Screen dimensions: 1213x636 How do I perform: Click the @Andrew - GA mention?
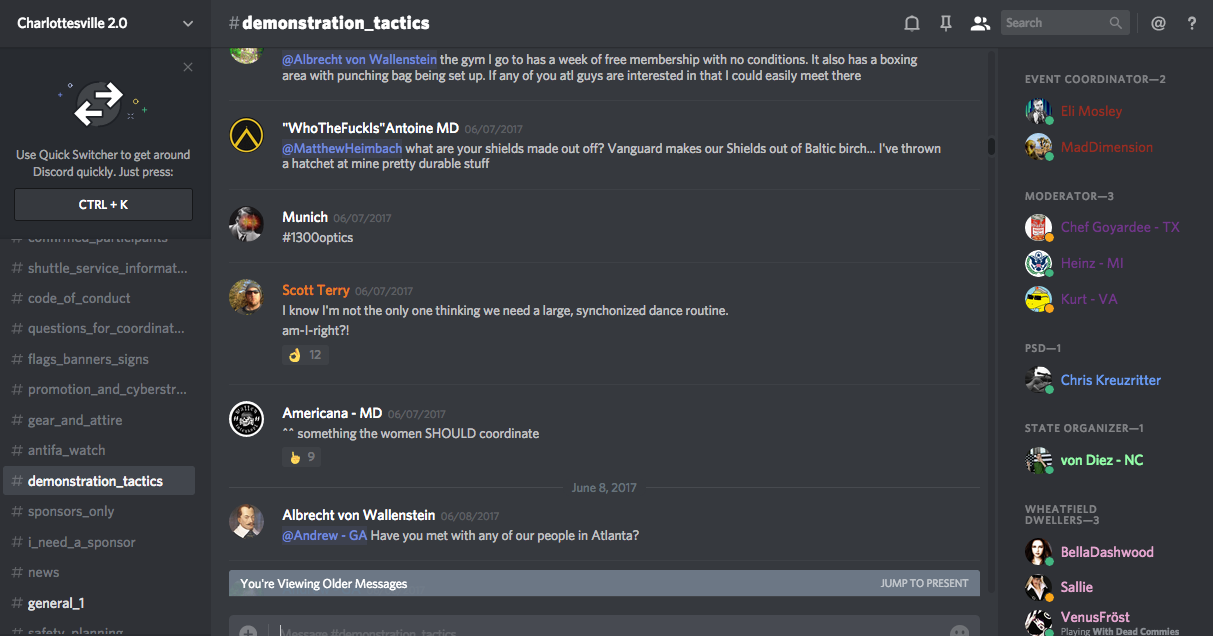point(324,536)
